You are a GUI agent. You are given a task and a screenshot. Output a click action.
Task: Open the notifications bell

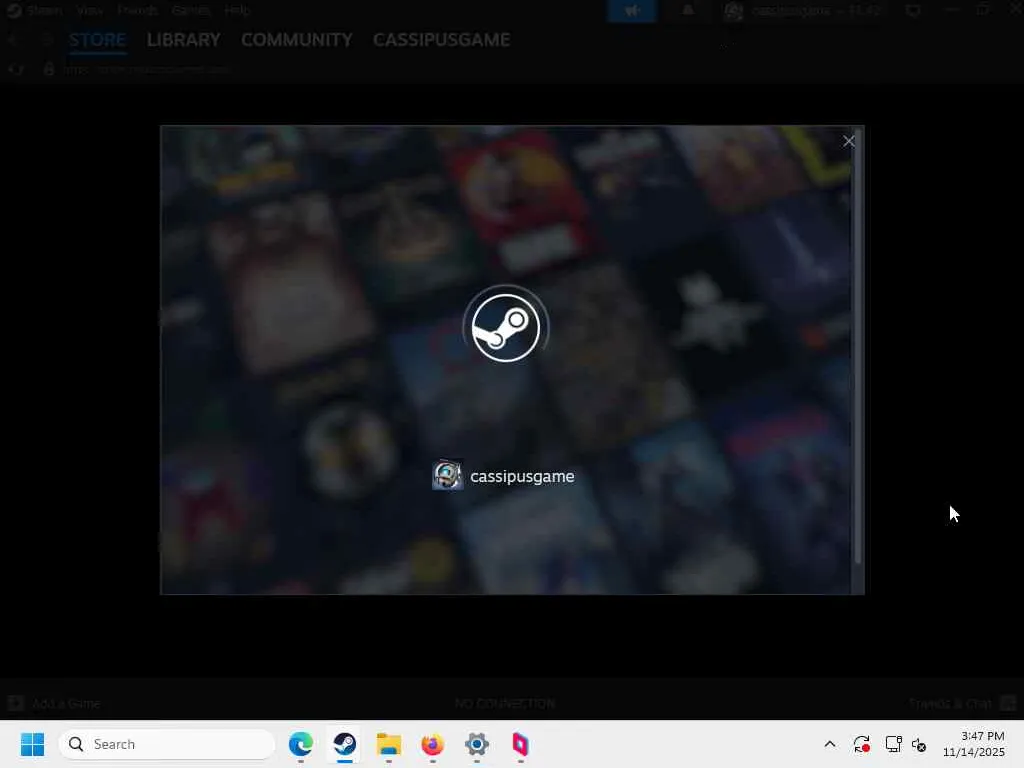pyautogui.click(x=688, y=10)
